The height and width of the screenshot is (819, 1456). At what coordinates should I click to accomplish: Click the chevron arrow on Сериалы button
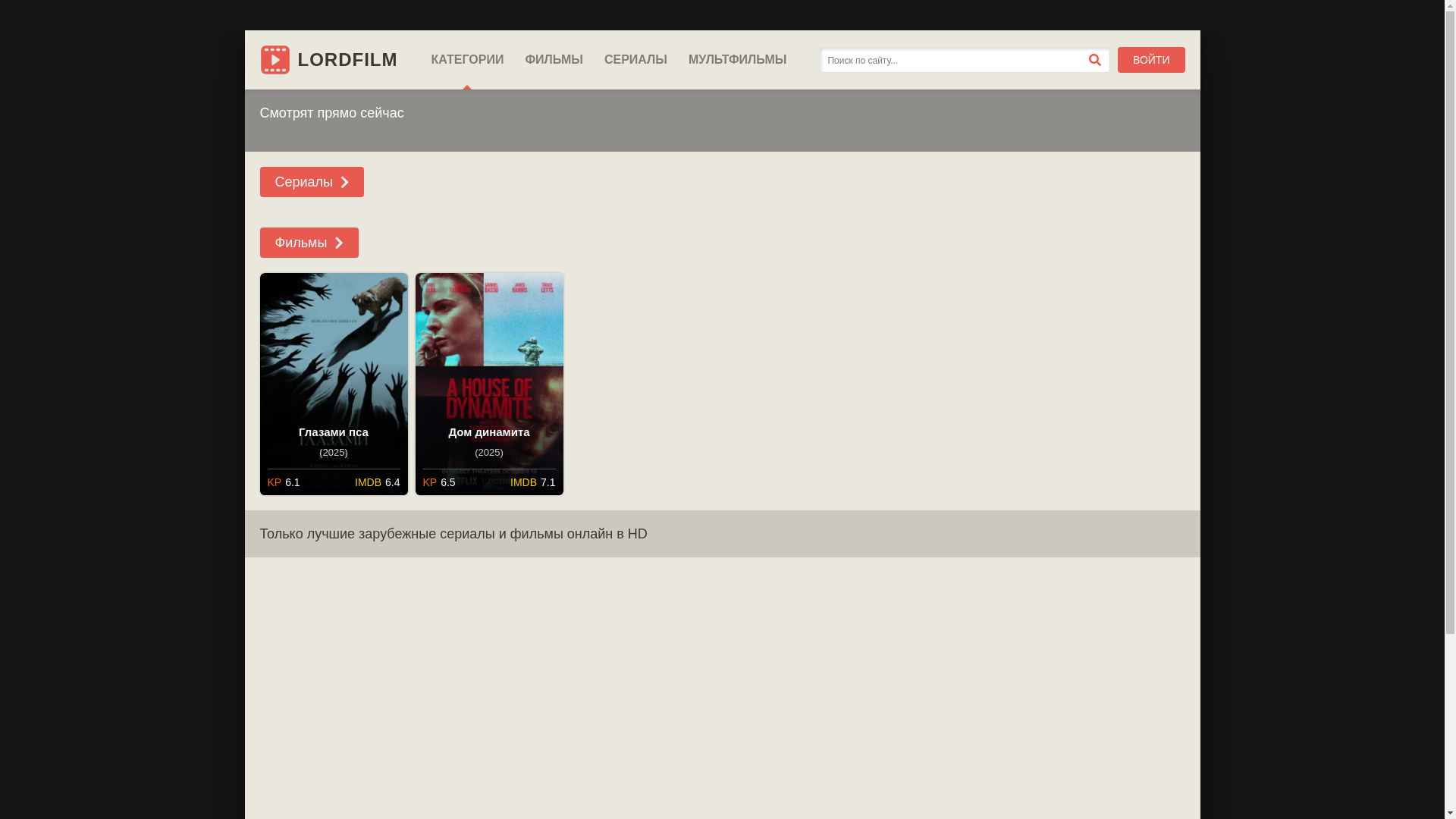pyautogui.click(x=344, y=183)
